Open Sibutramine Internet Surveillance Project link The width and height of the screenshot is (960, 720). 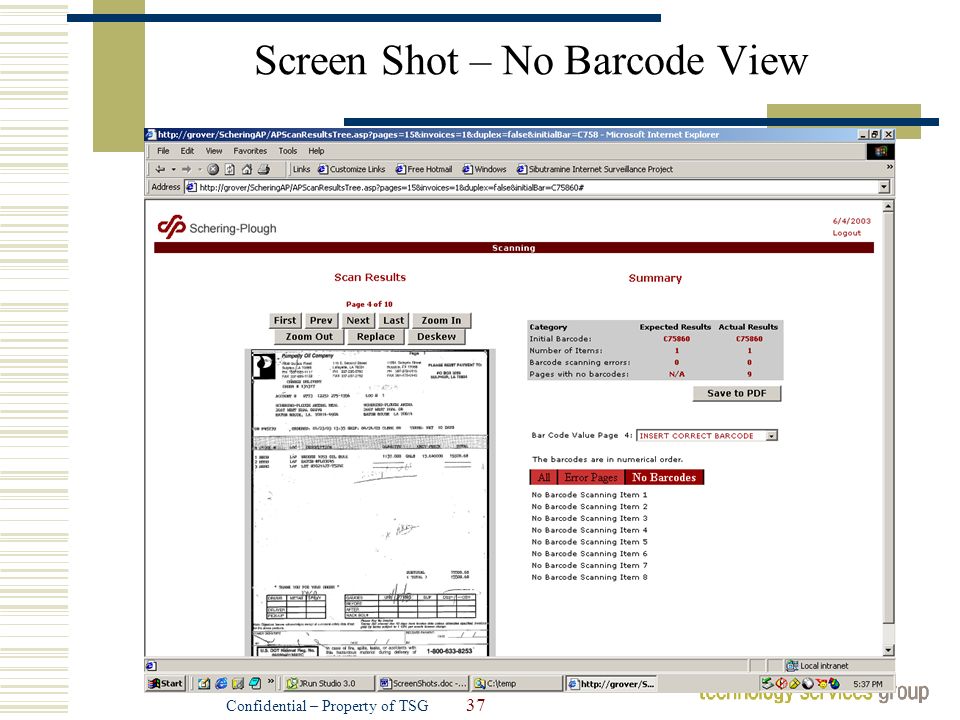[x=594, y=170]
